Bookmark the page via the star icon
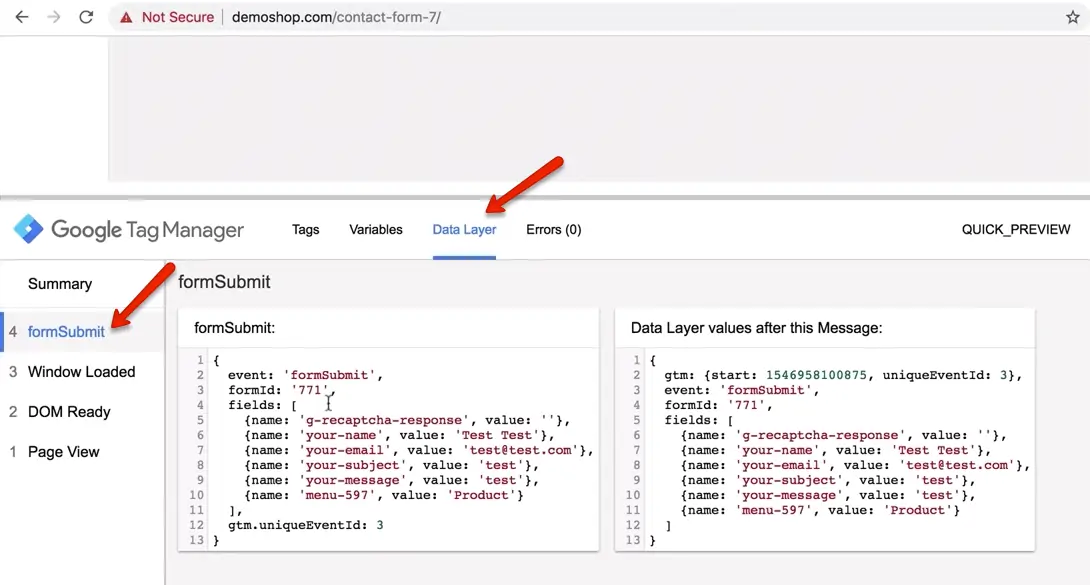The width and height of the screenshot is (1090, 585). tap(1071, 16)
